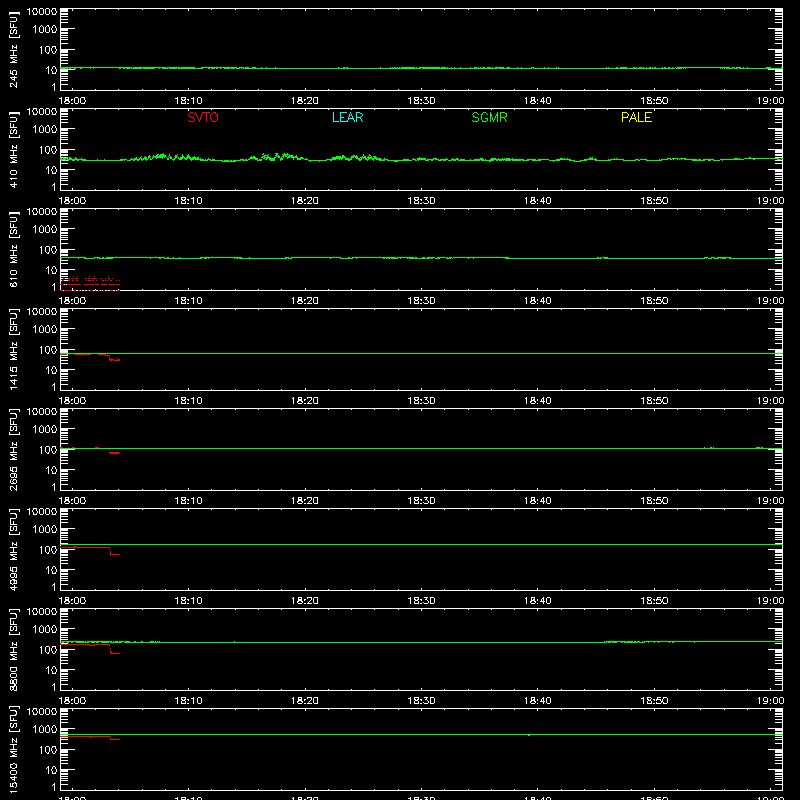Click 19:00 label under the 610 MHz plot

point(770,301)
